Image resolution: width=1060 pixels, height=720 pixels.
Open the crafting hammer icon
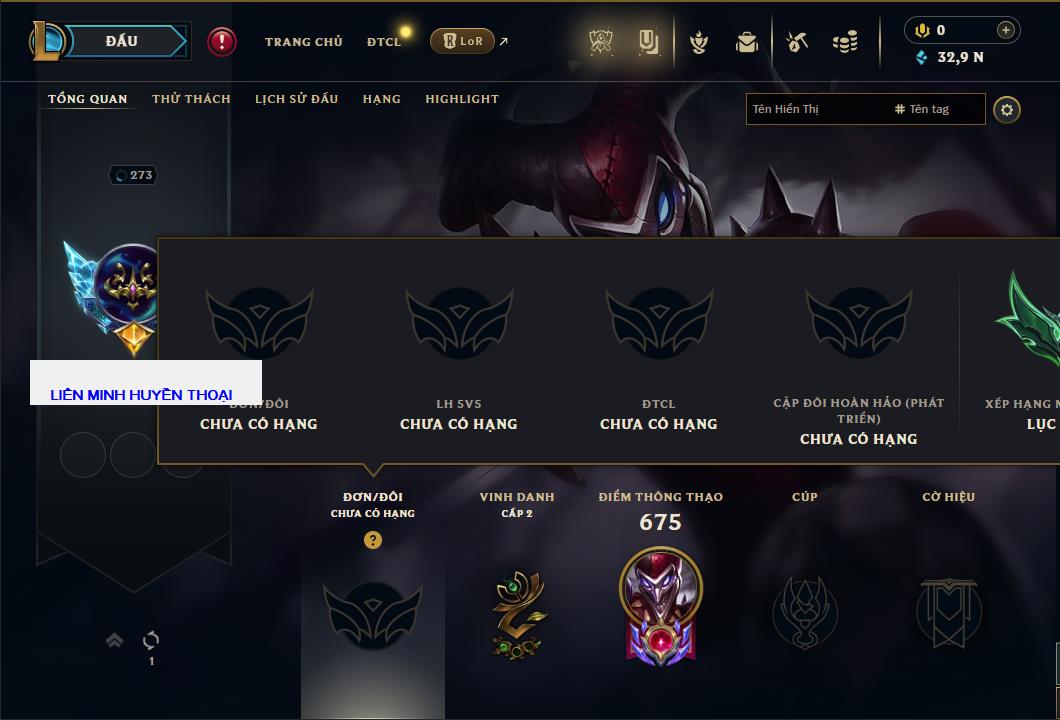[x=797, y=42]
